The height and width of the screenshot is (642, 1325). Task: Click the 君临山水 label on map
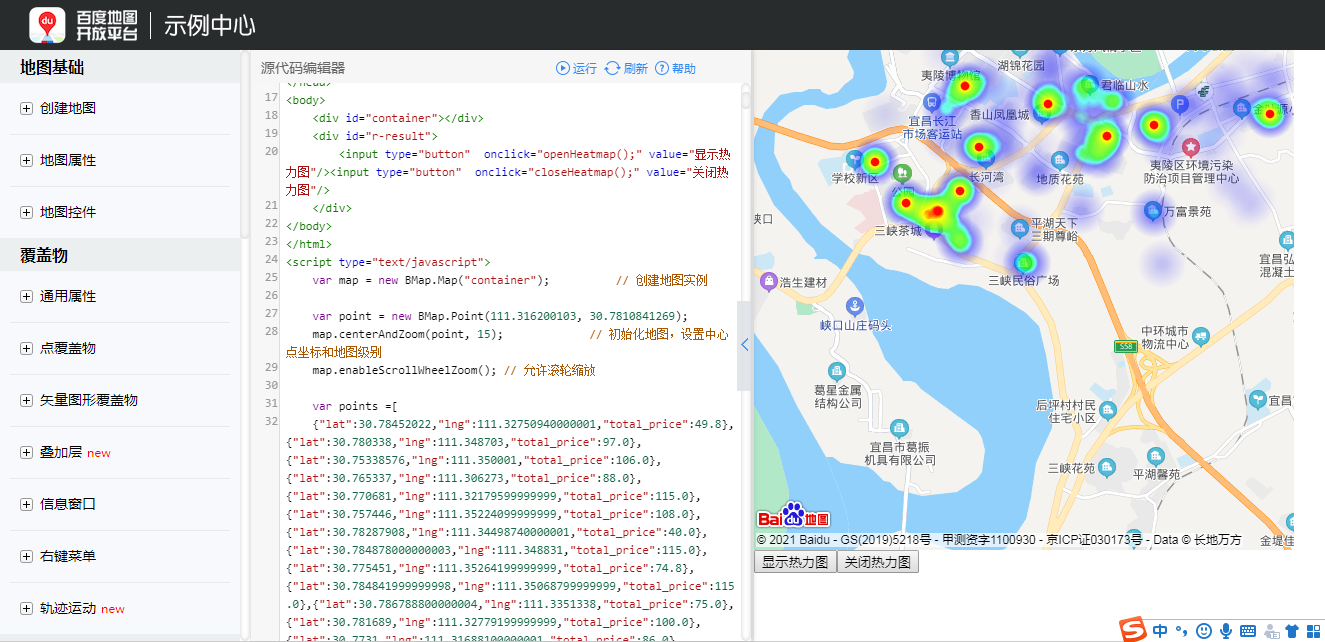coord(1125,85)
